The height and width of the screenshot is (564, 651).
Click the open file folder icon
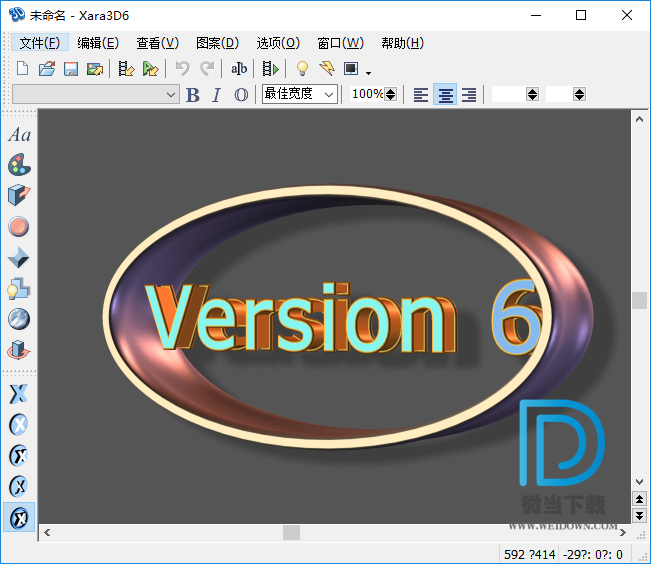click(x=47, y=69)
